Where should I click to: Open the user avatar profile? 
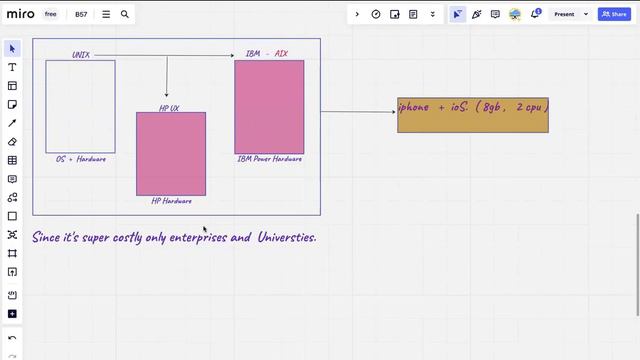pos(515,14)
